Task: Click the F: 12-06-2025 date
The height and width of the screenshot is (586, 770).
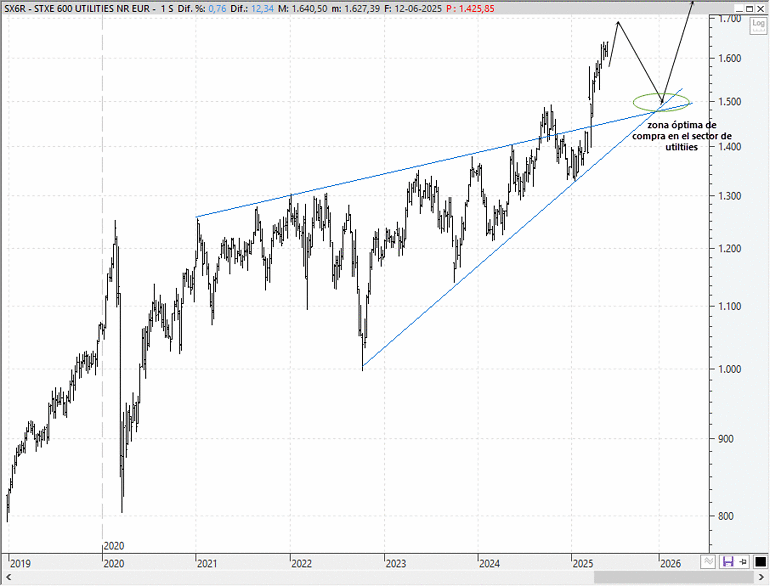Action: click(x=413, y=9)
